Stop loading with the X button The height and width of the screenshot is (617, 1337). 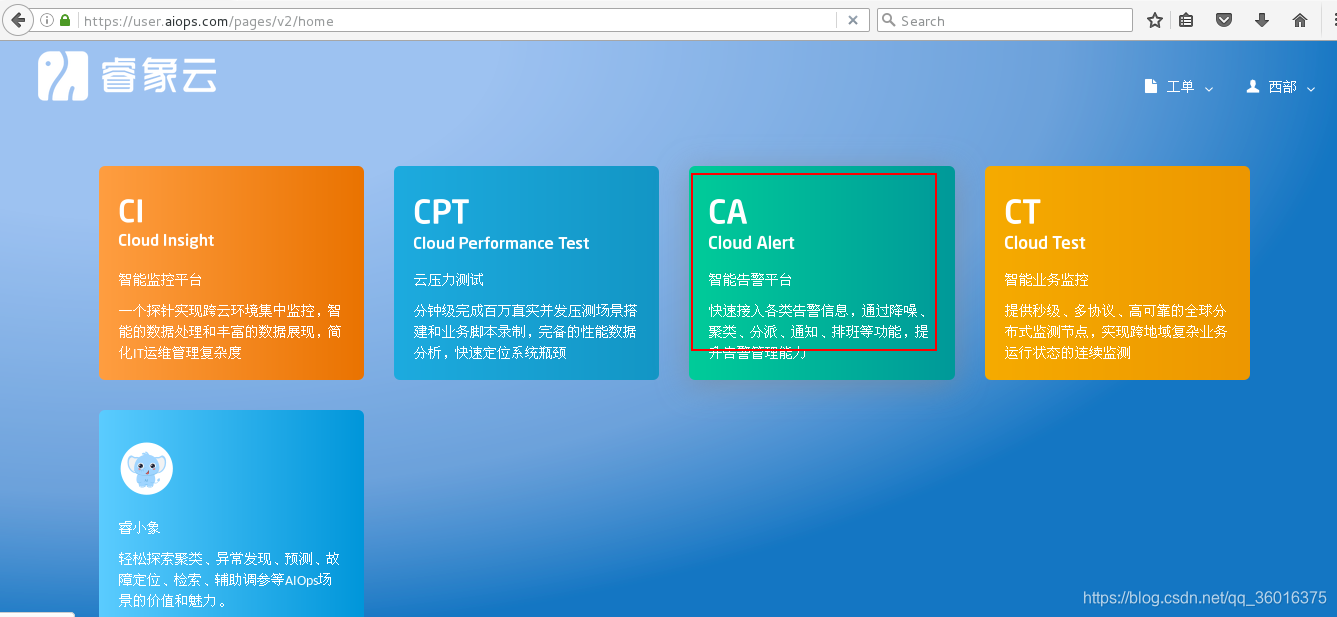(852, 20)
